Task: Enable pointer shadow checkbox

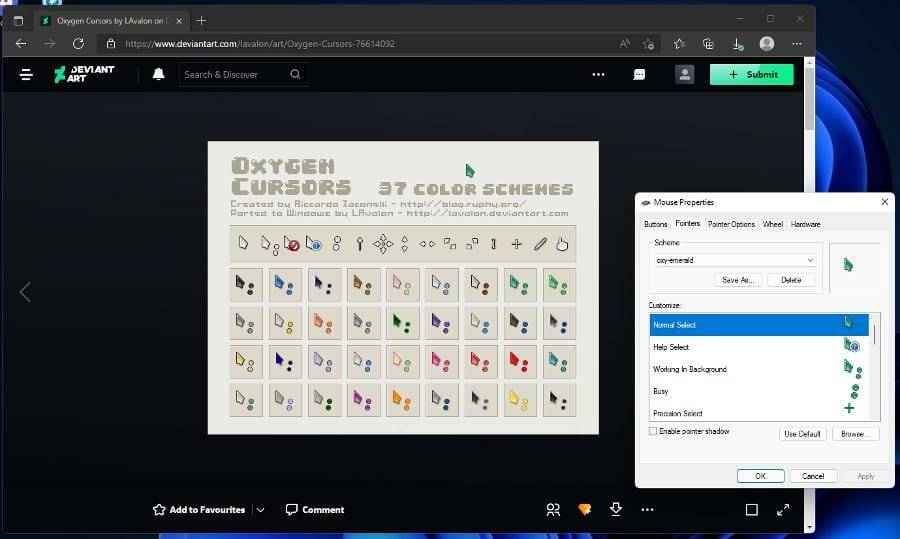Action: point(654,431)
